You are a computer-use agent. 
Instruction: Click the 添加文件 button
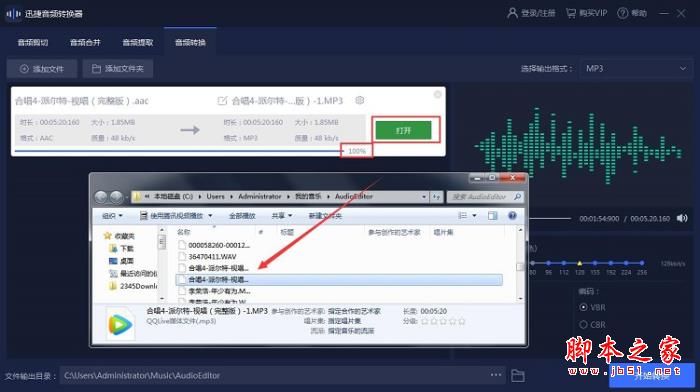pyautogui.click(x=42, y=69)
